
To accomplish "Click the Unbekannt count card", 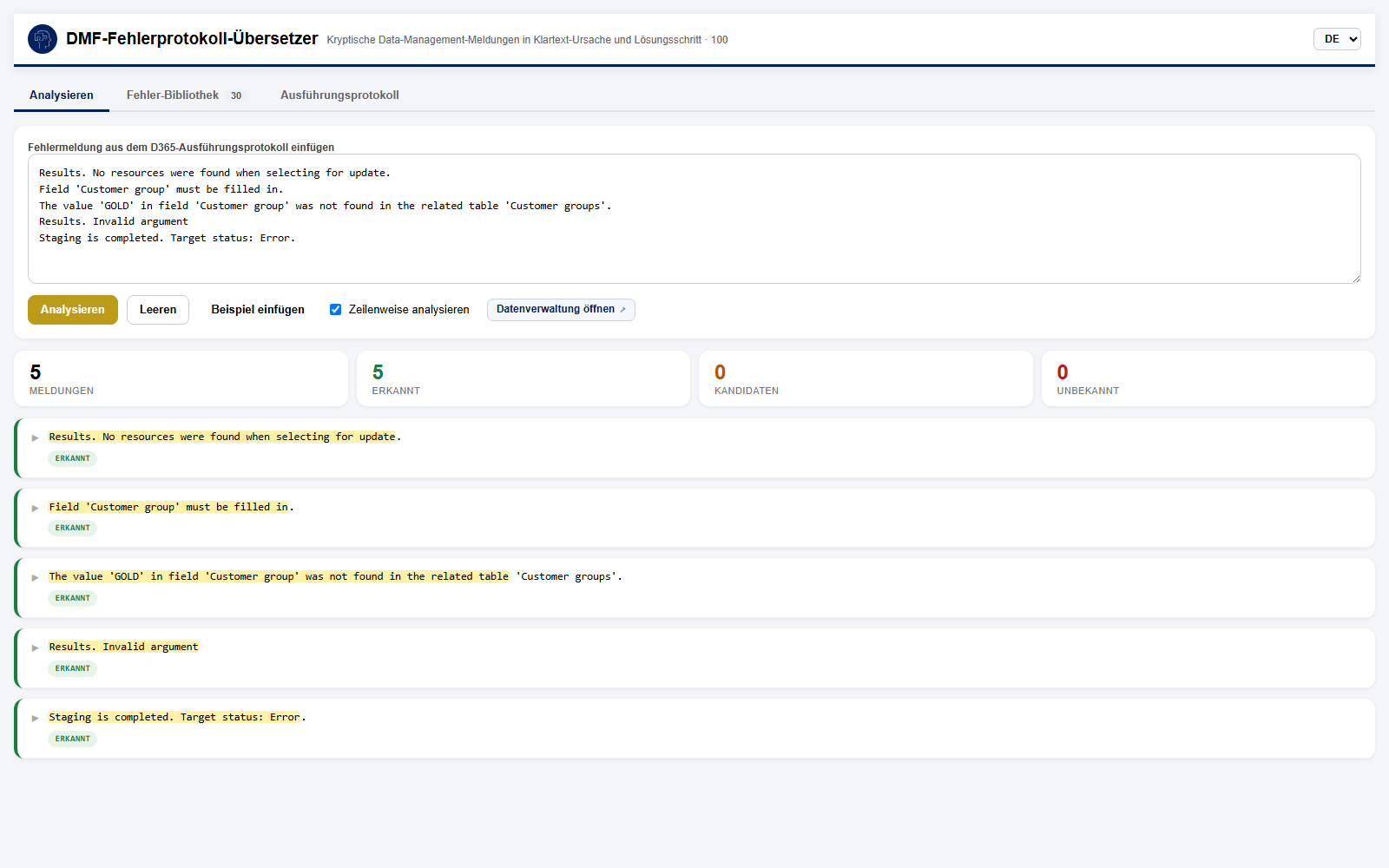I will click(x=1208, y=378).
